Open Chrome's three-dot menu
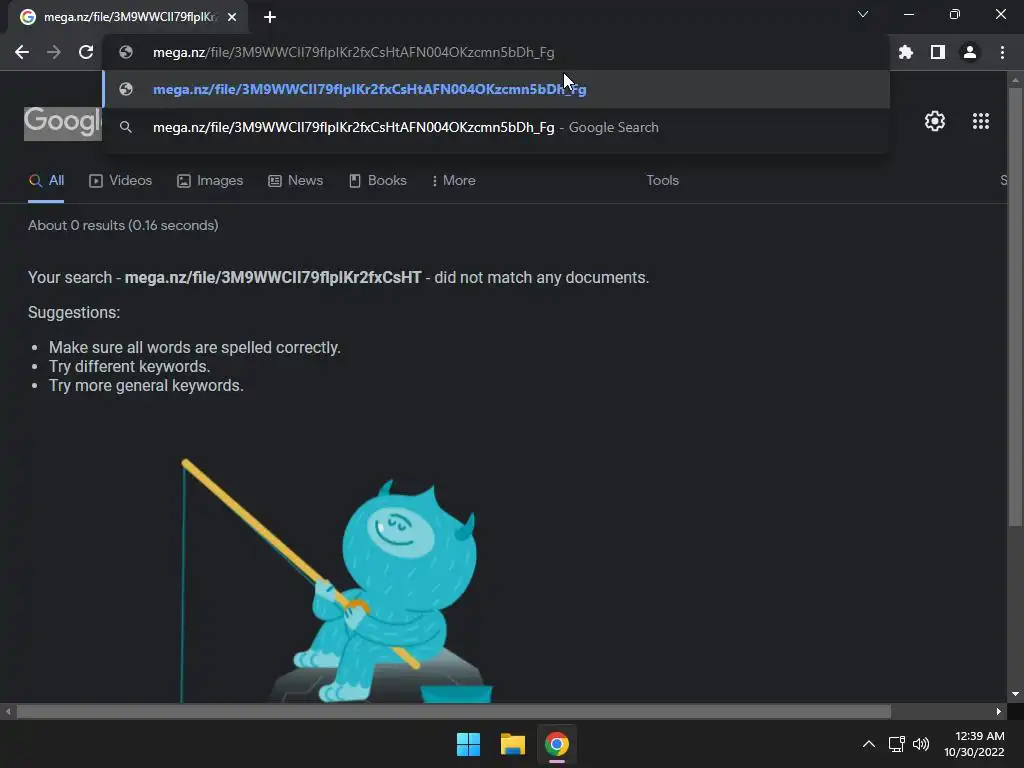This screenshot has width=1024, height=768. (x=1002, y=52)
